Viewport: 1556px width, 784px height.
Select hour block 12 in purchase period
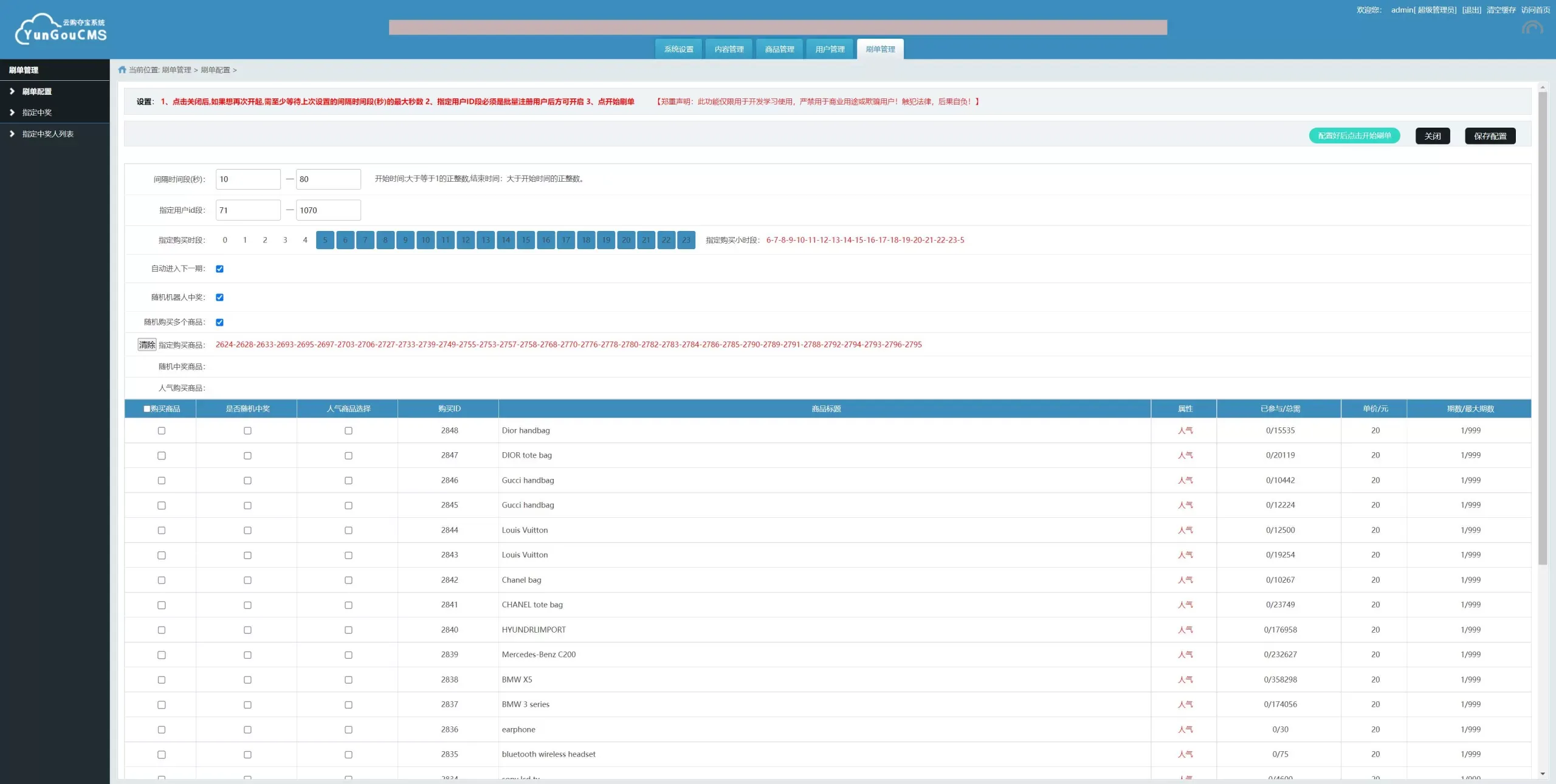466,240
